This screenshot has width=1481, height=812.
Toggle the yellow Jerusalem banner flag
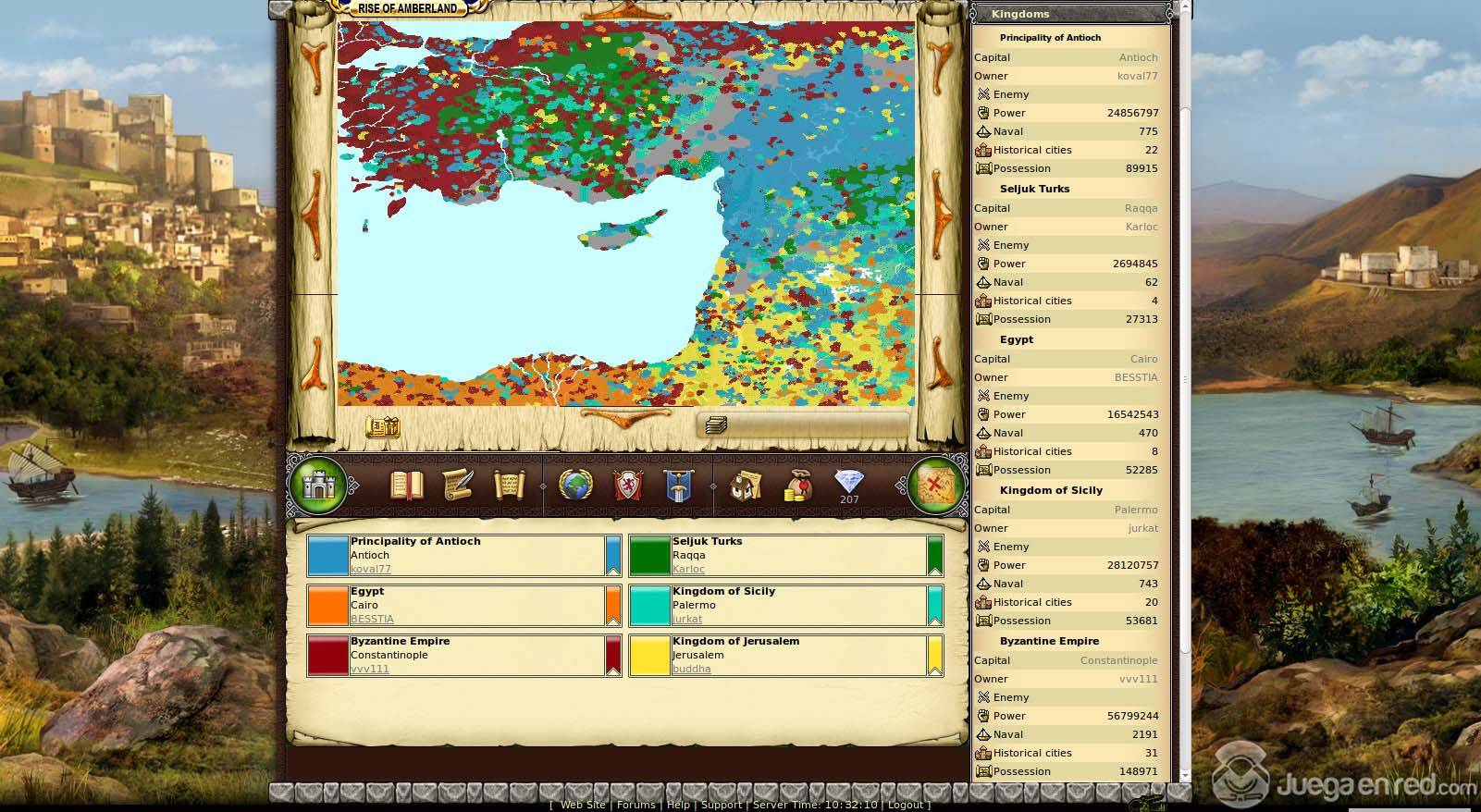click(934, 656)
